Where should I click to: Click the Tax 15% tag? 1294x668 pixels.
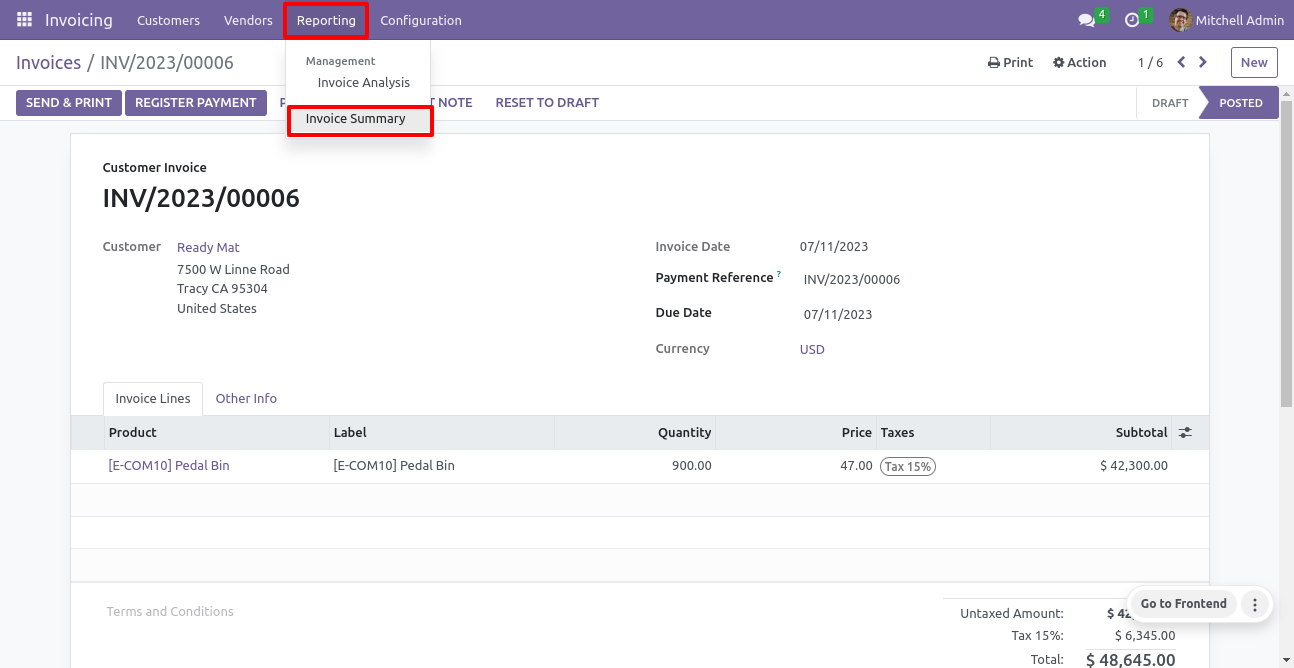908,466
